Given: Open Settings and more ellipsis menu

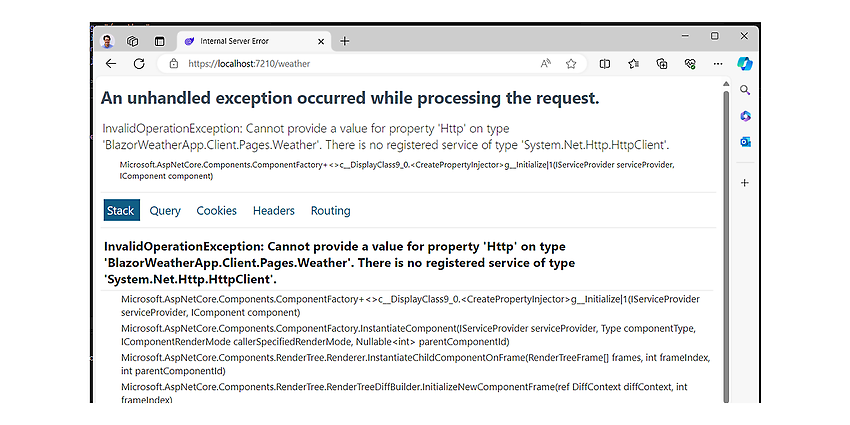Looking at the screenshot, I should coord(718,64).
